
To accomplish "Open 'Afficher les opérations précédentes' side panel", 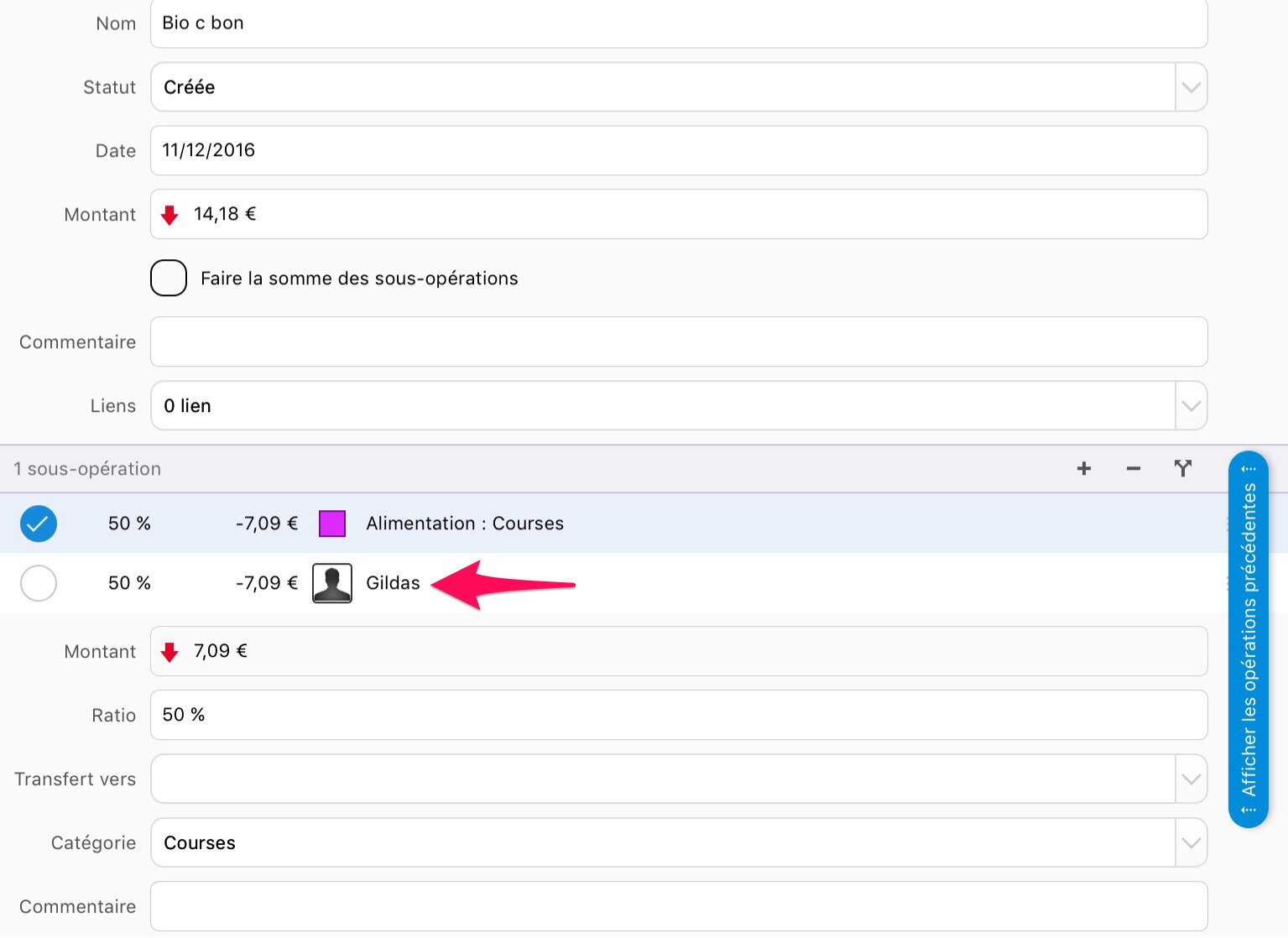I will 1249,639.
